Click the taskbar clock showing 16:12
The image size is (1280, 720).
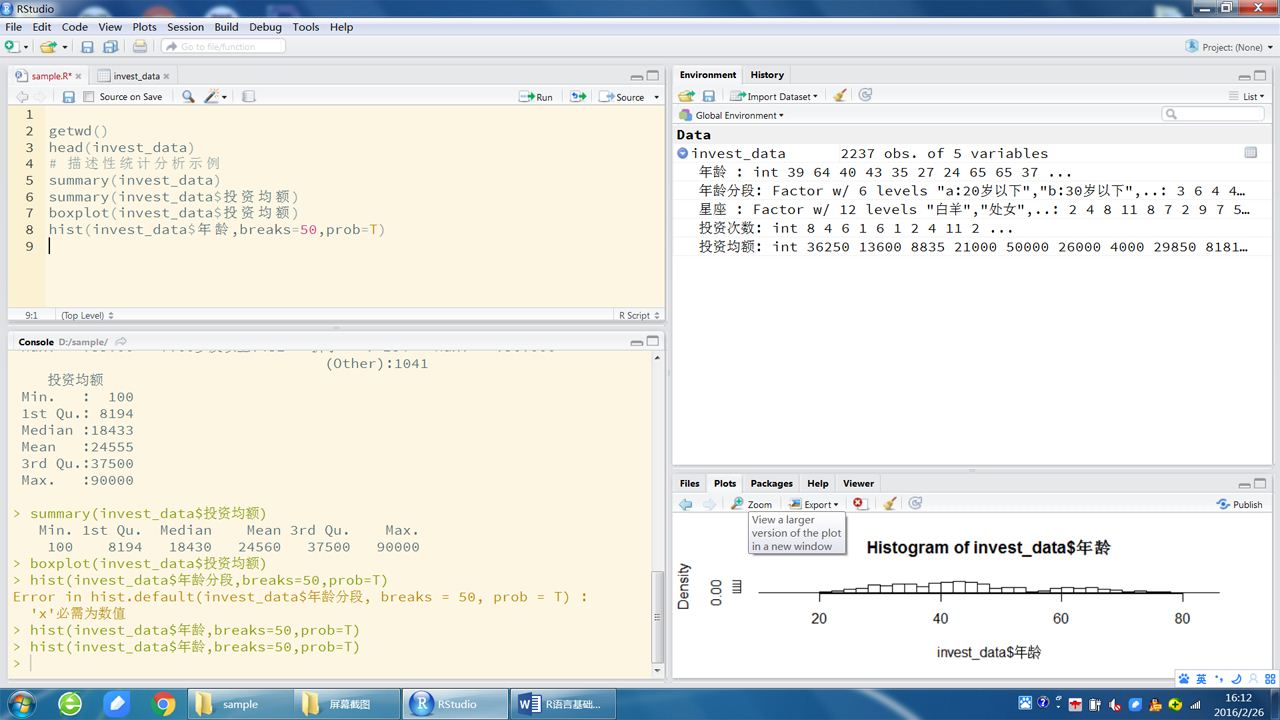pyautogui.click(x=1238, y=704)
